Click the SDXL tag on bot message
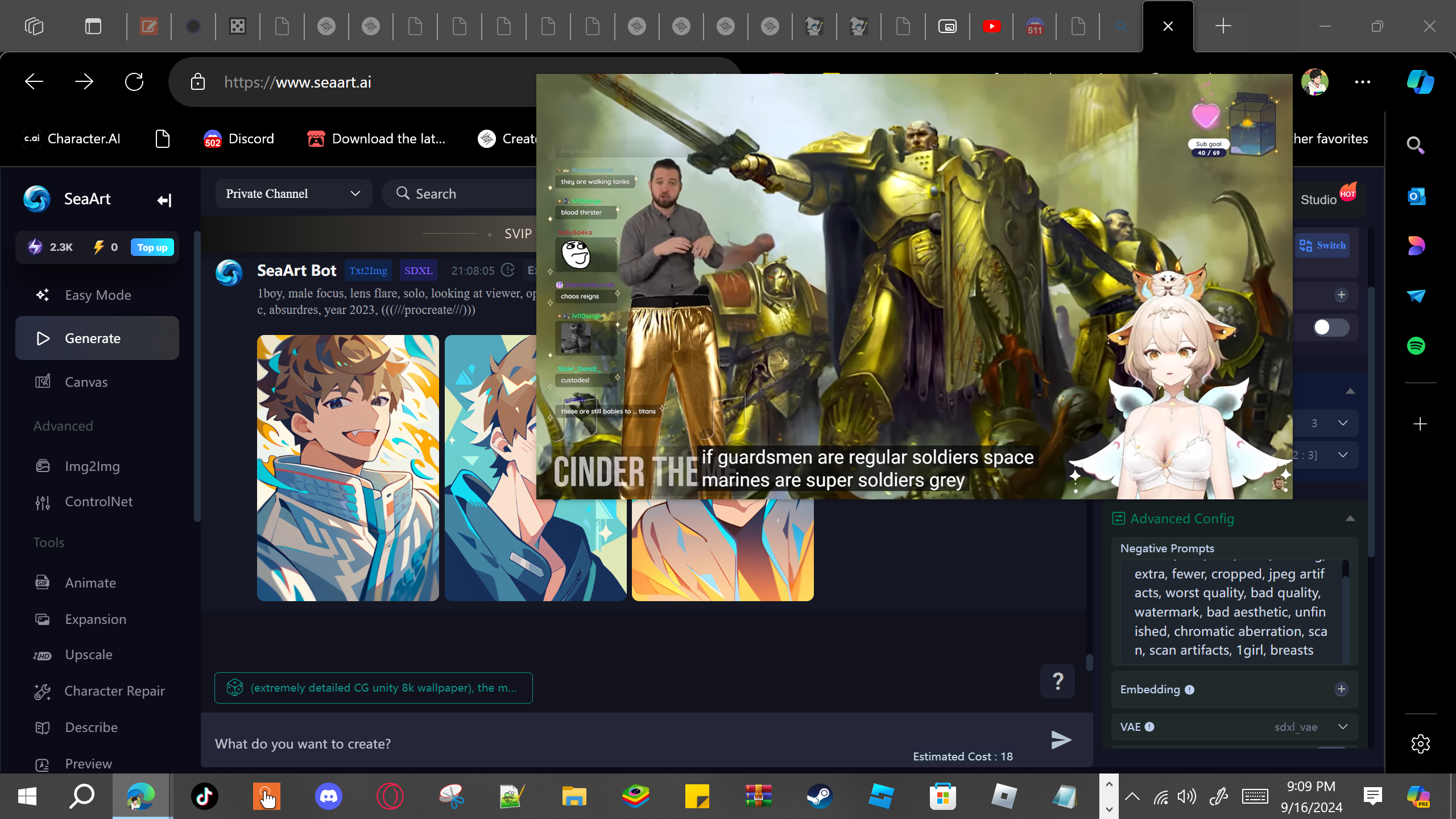The height and width of the screenshot is (819, 1456). [418, 271]
